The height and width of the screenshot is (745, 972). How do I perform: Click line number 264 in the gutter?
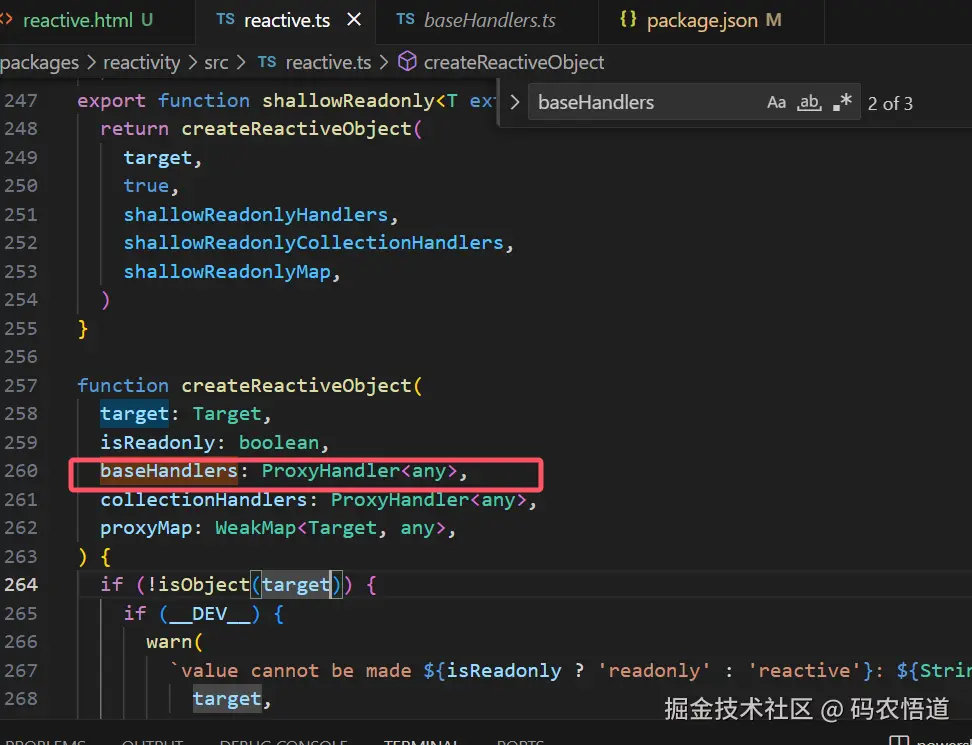[x=21, y=584]
